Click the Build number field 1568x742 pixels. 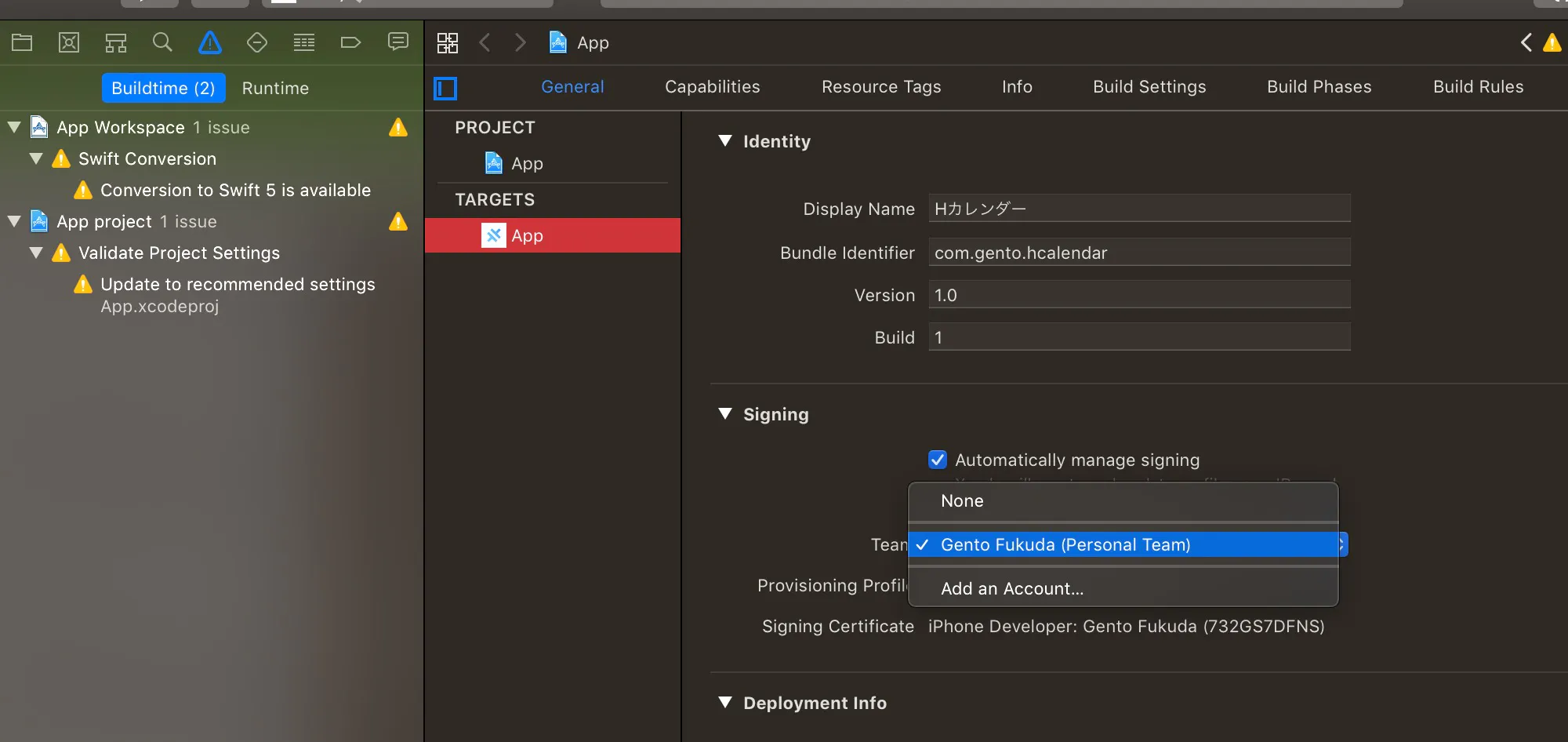coord(1139,337)
